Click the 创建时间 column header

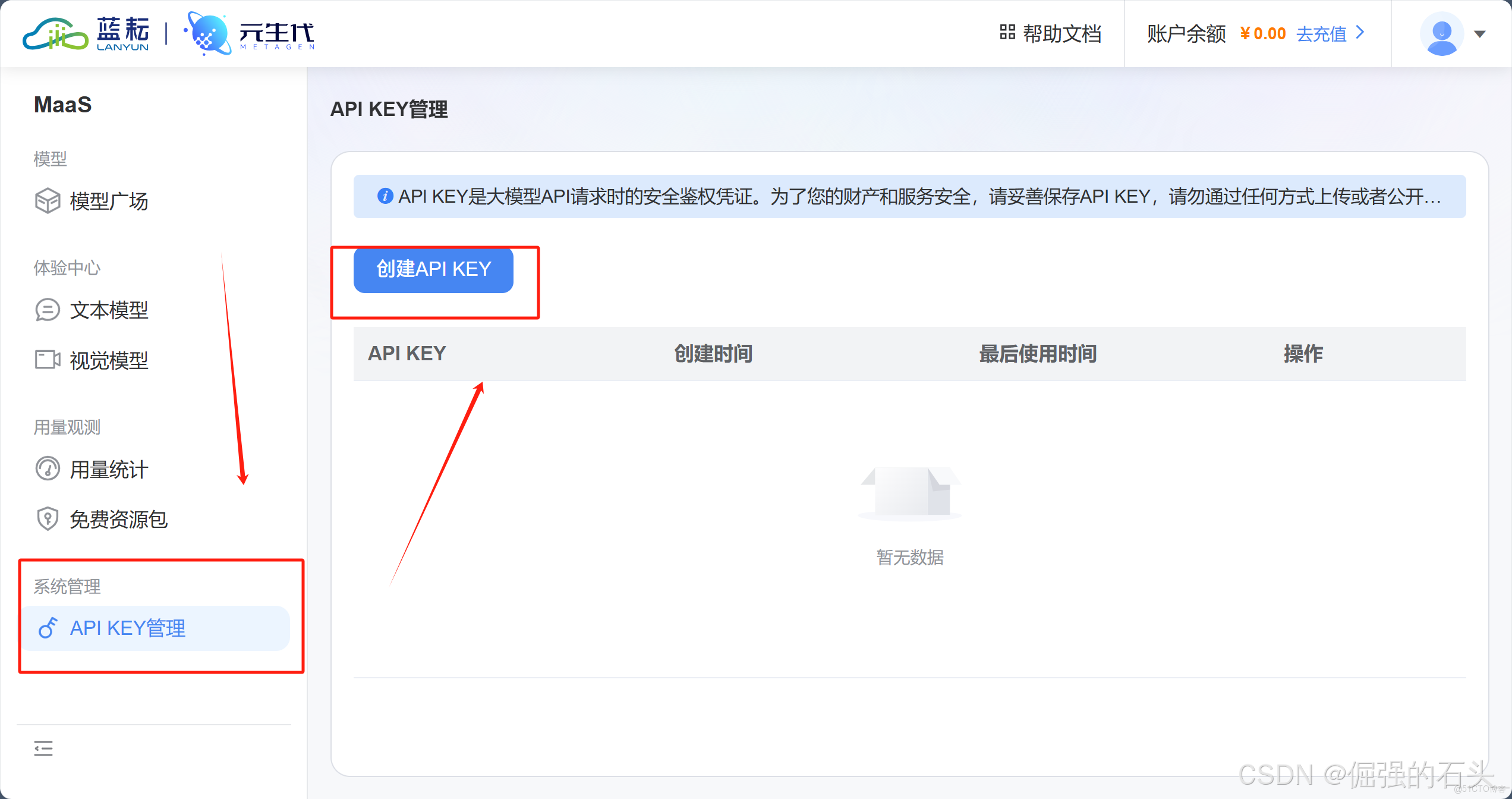click(x=713, y=354)
